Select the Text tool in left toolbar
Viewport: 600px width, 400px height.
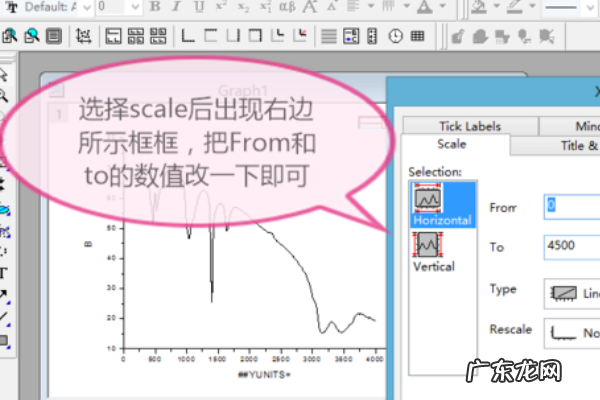[x=5, y=272]
